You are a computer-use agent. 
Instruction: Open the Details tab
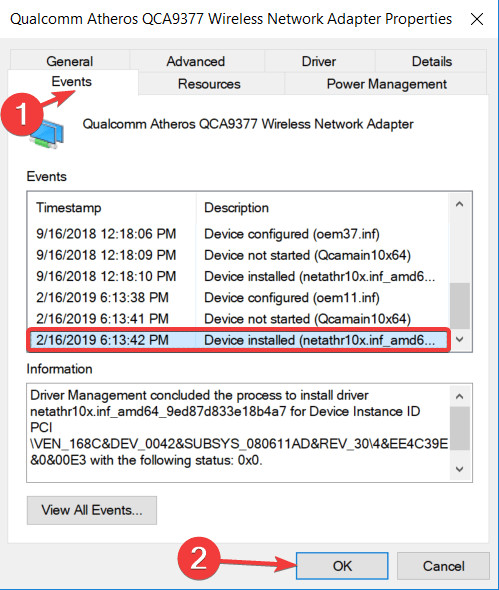pyautogui.click(x=432, y=61)
